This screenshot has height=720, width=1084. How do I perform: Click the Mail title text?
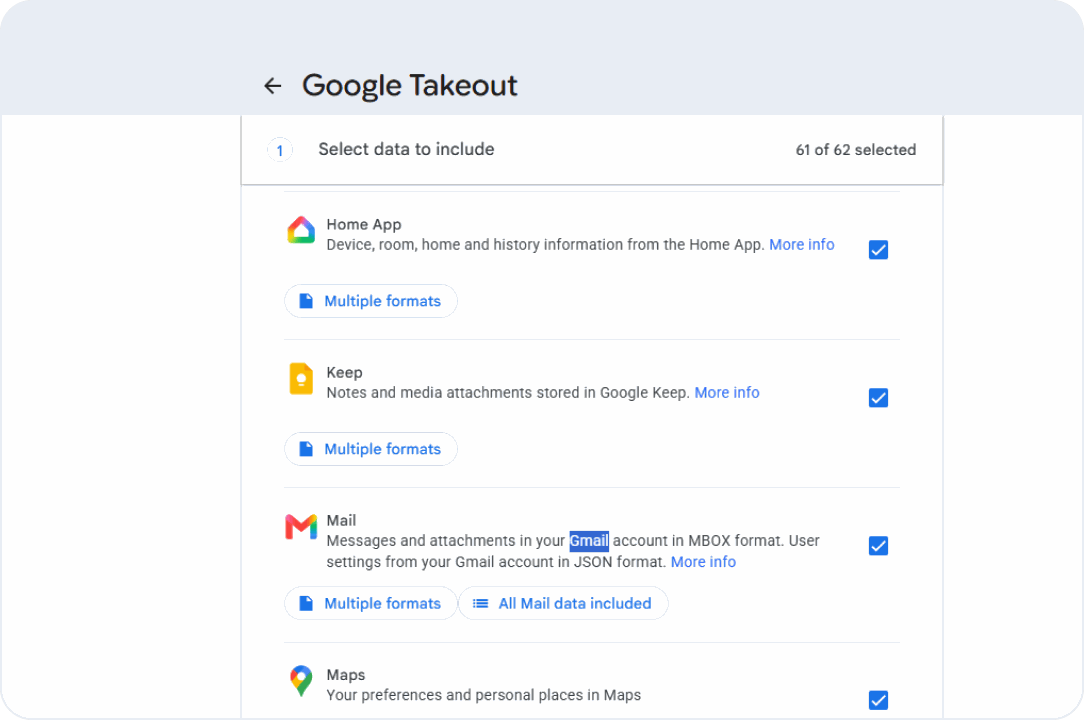point(342,520)
